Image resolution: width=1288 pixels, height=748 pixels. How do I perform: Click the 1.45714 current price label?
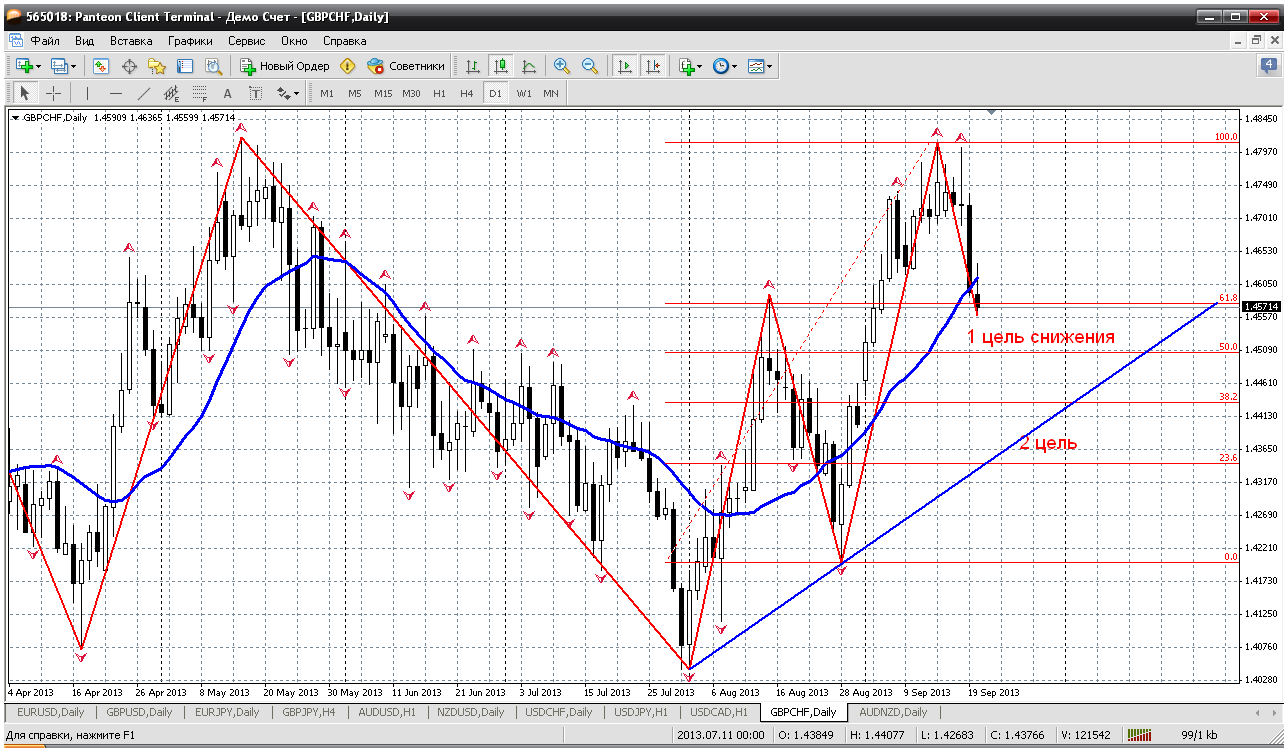coord(1260,306)
